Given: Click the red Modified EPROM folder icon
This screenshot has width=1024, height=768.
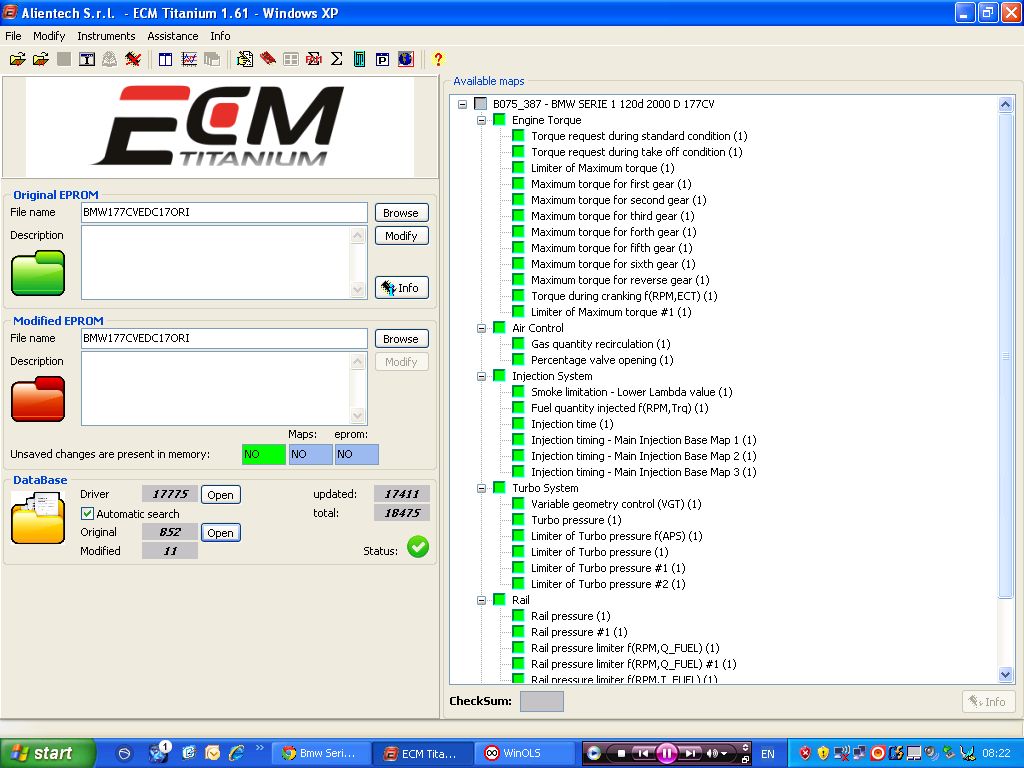Looking at the screenshot, I should (x=38, y=399).
